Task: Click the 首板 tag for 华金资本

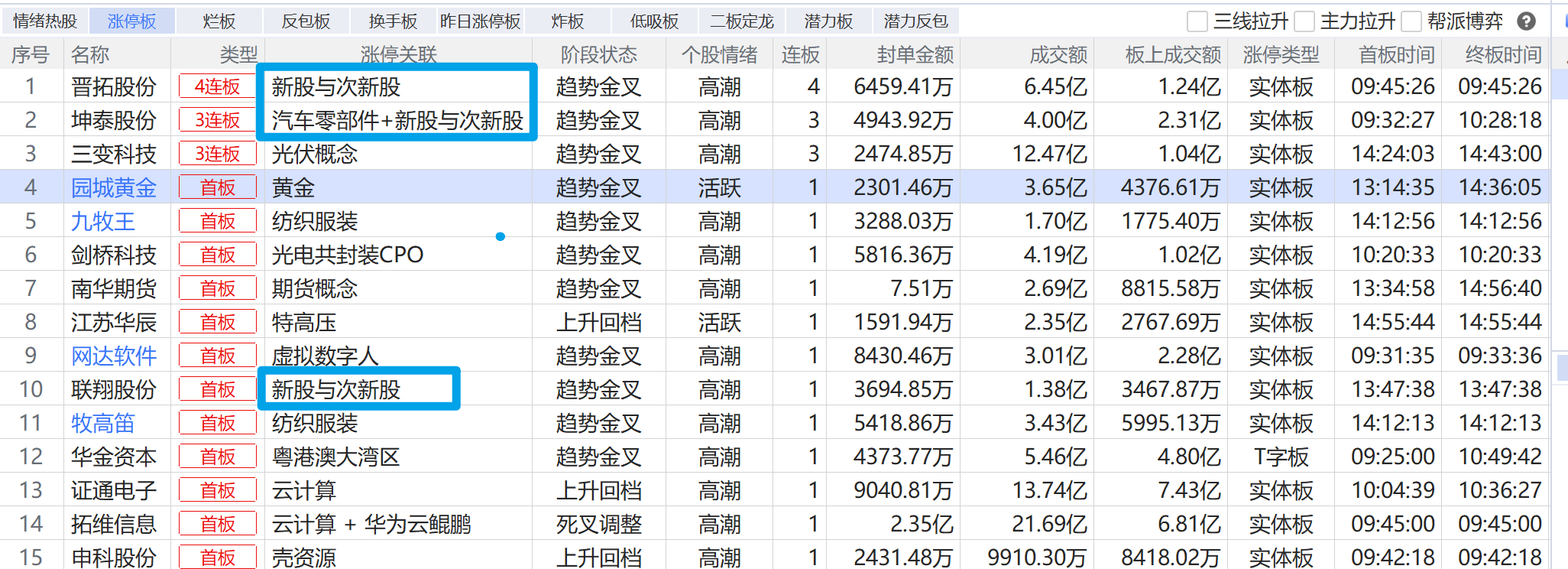Action: 218,457
